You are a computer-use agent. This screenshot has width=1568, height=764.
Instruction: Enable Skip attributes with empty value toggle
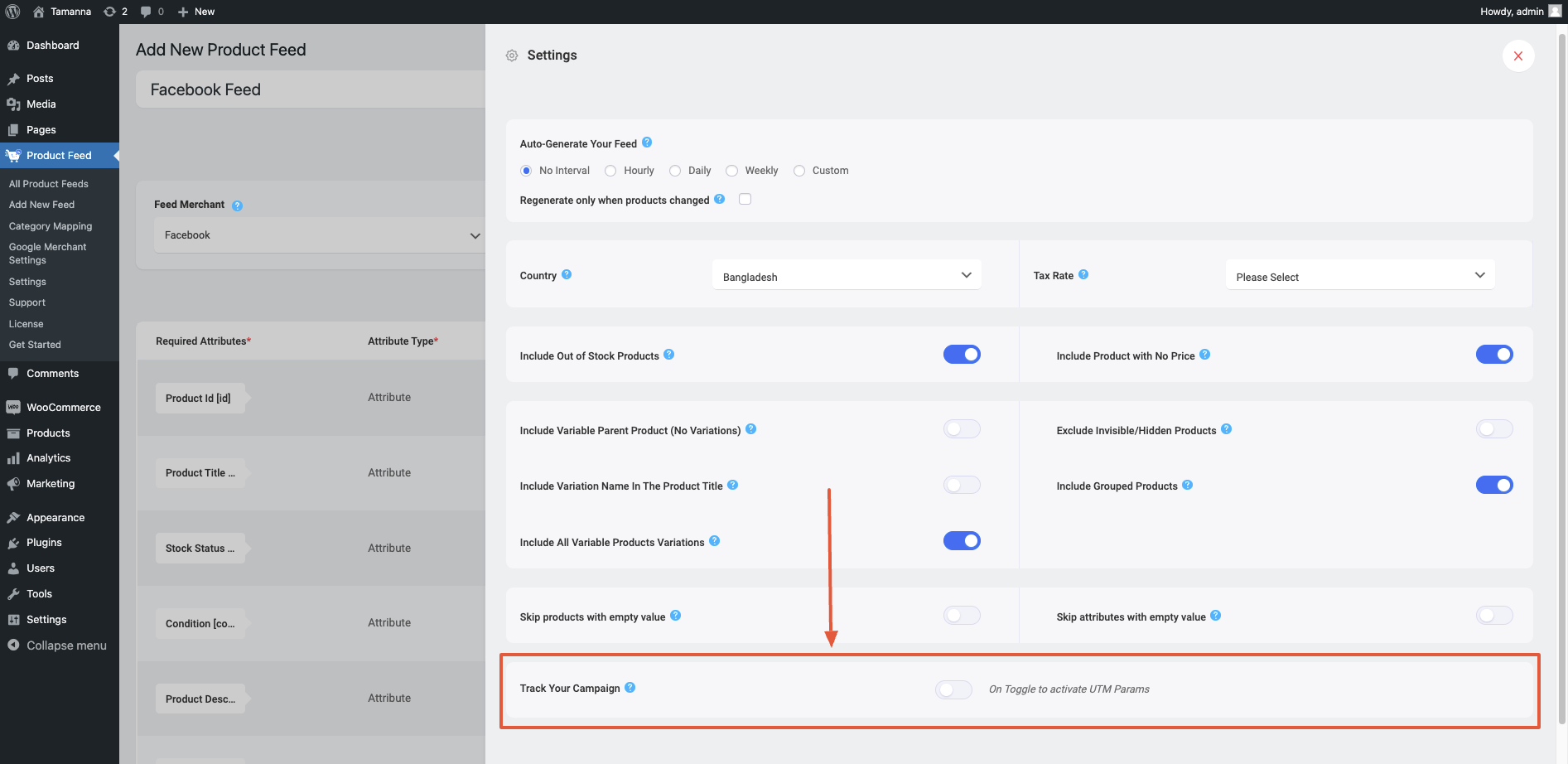click(x=1494, y=616)
